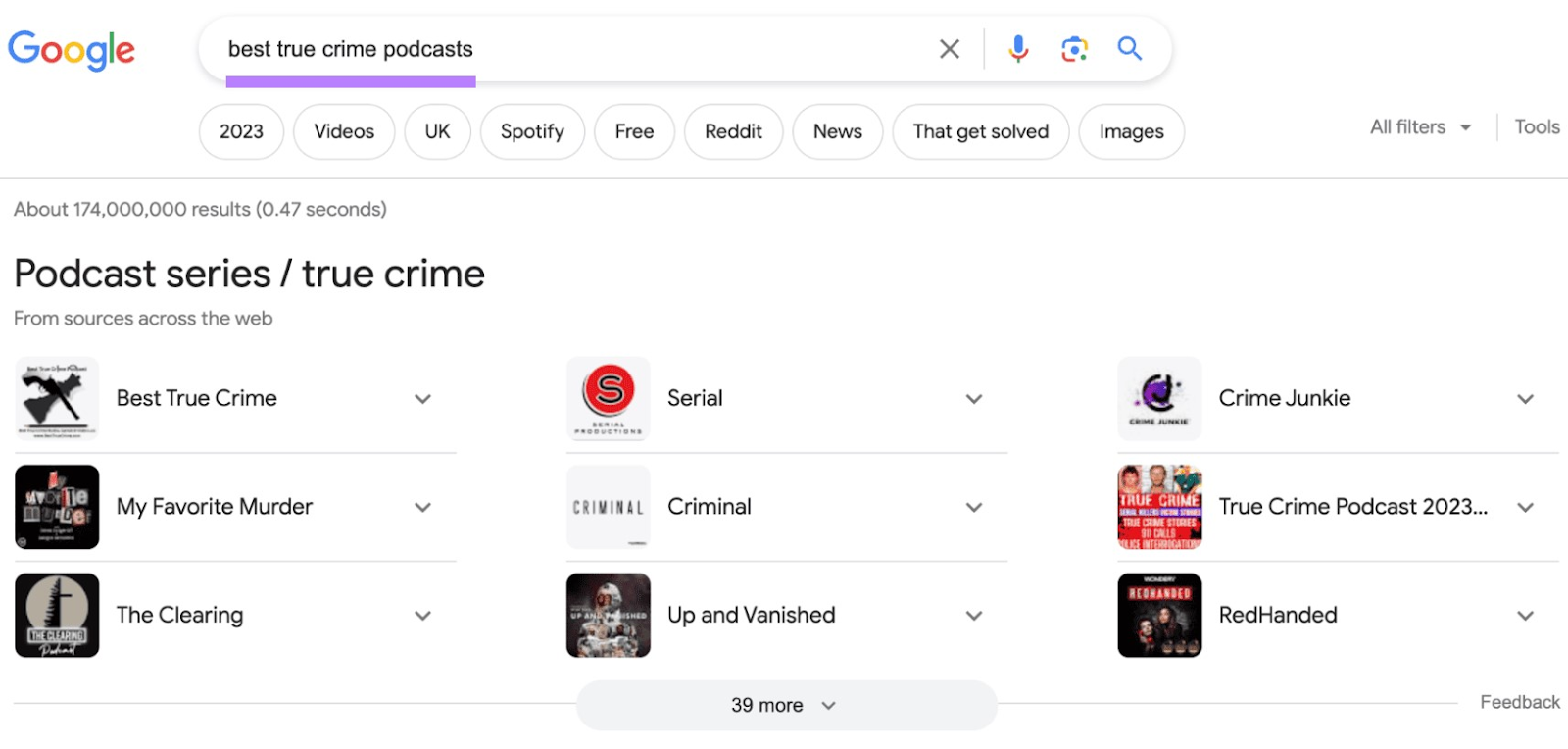The image size is (1568, 749).
Task: Click the search magnifier icon
Action: (1130, 48)
